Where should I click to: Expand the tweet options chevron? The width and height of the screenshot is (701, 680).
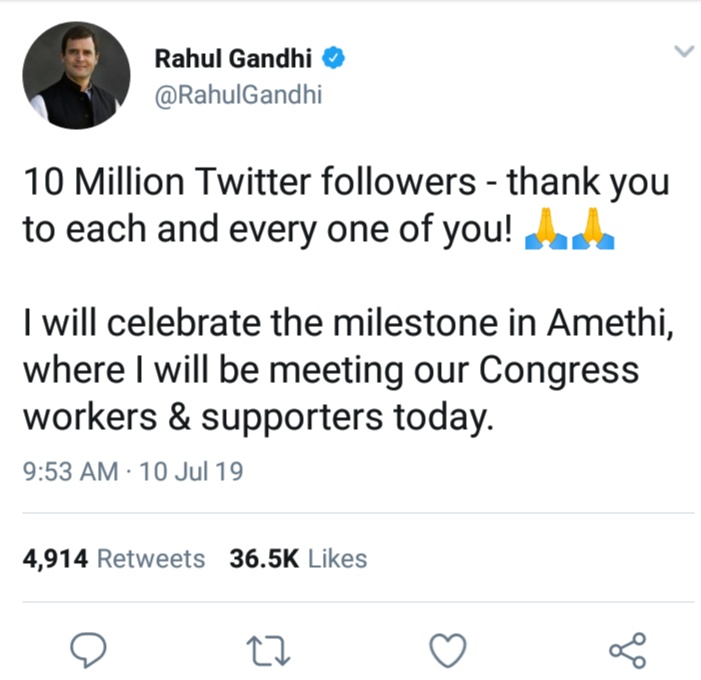point(685,51)
